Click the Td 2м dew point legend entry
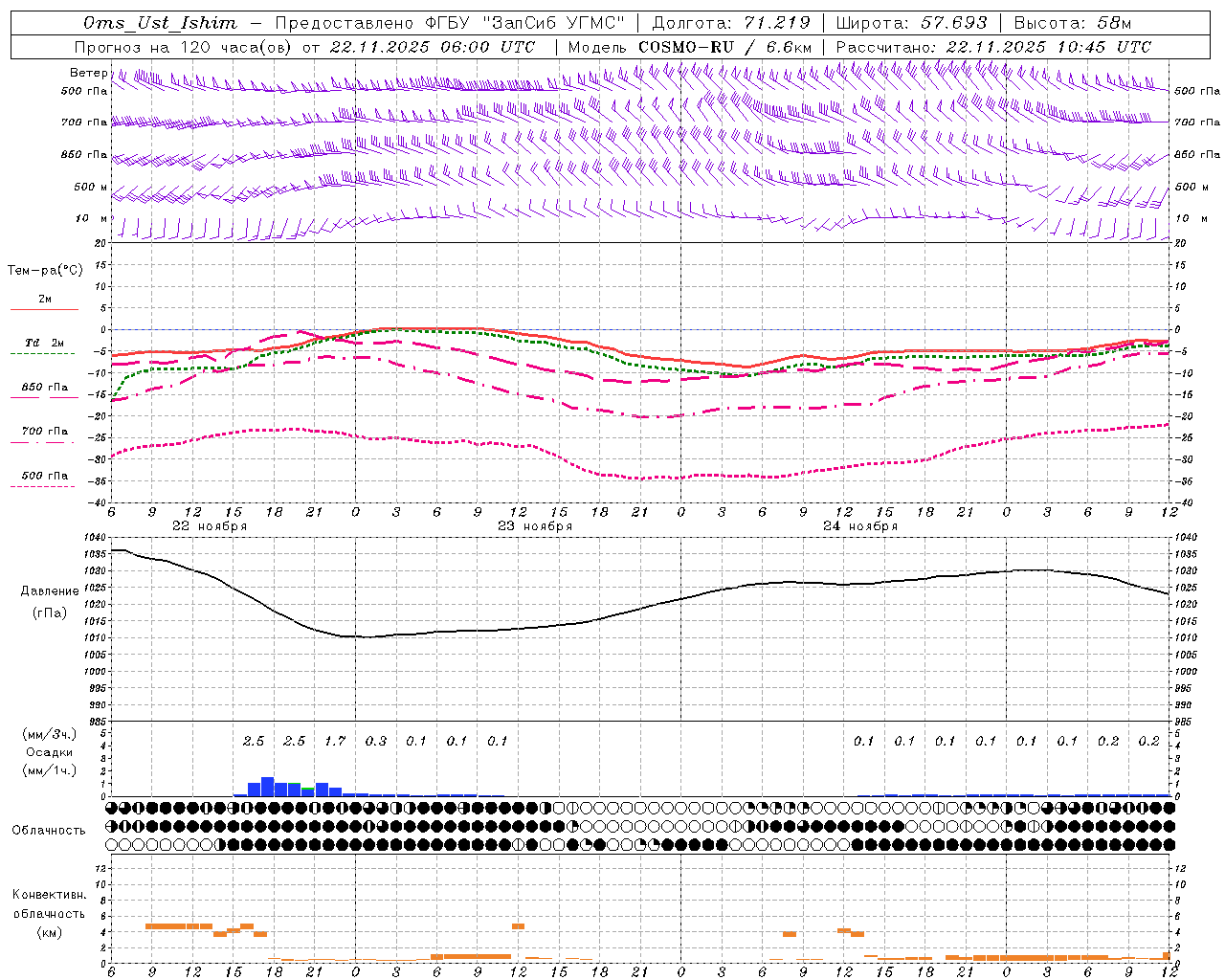The width and height of the screenshot is (1225, 980). [x=45, y=343]
